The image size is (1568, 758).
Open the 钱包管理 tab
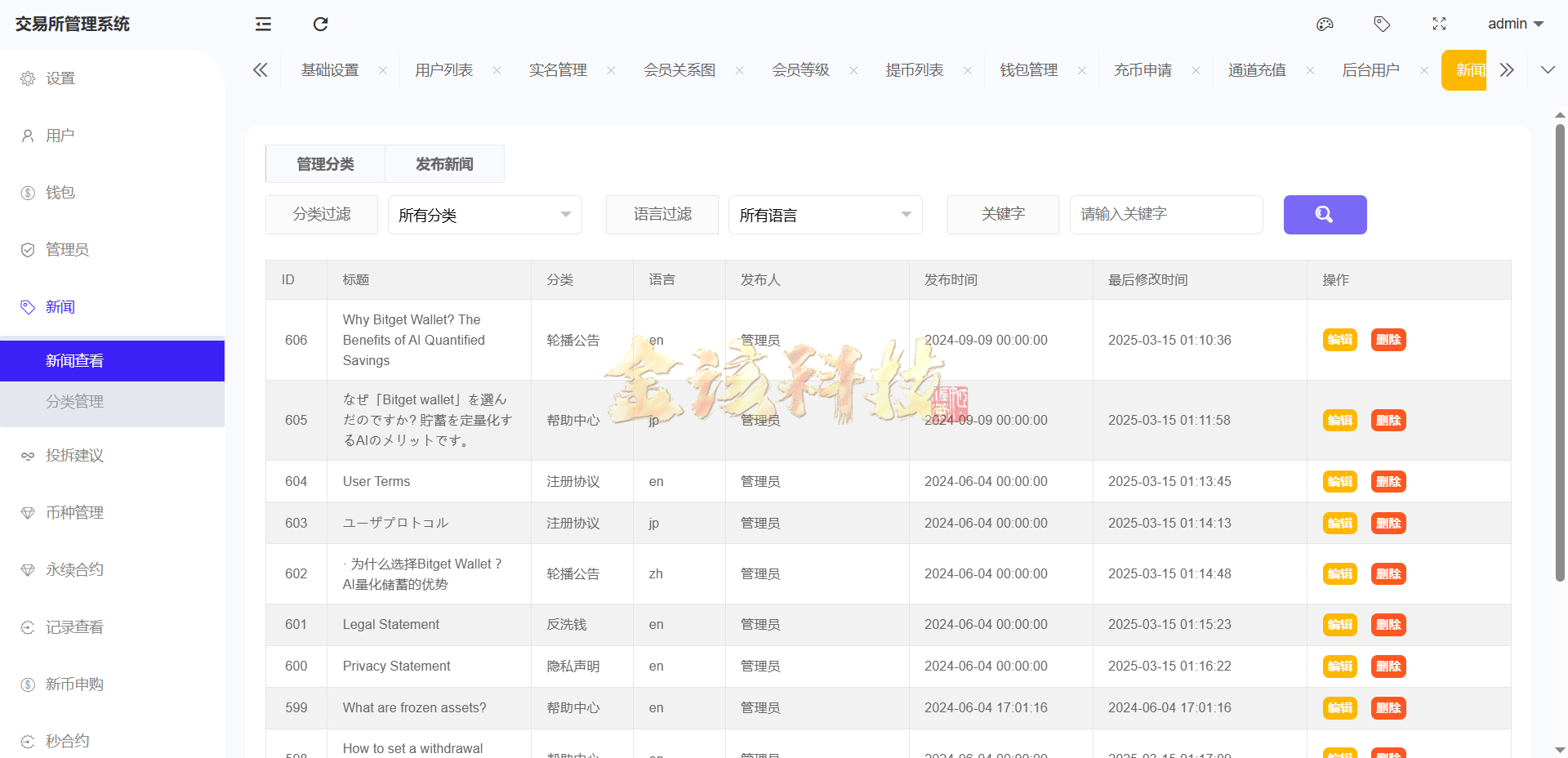click(1028, 70)
